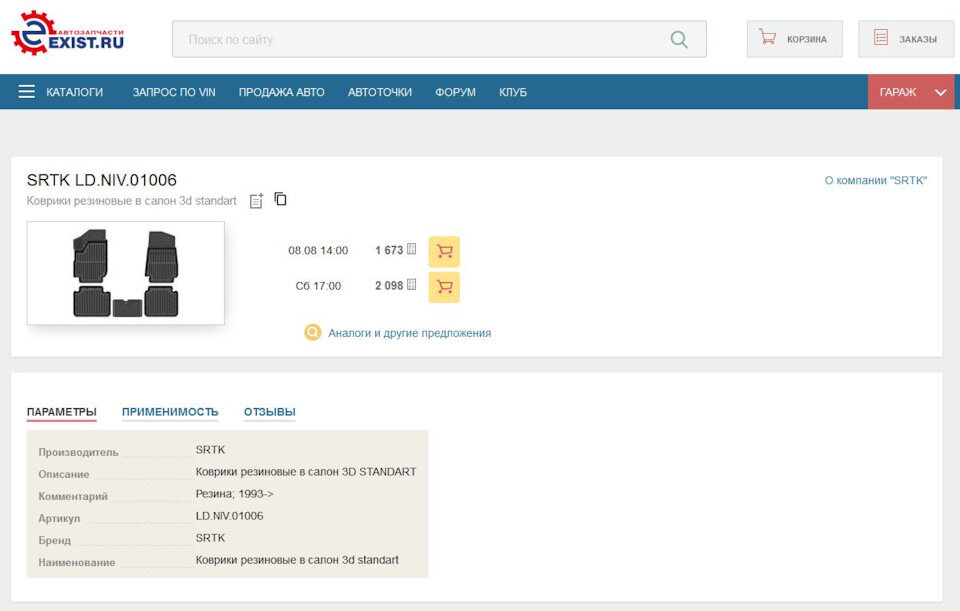The image size is (960, 611).
Task: Click info icon next to price 2 098
Action: (x=411, y=285)
